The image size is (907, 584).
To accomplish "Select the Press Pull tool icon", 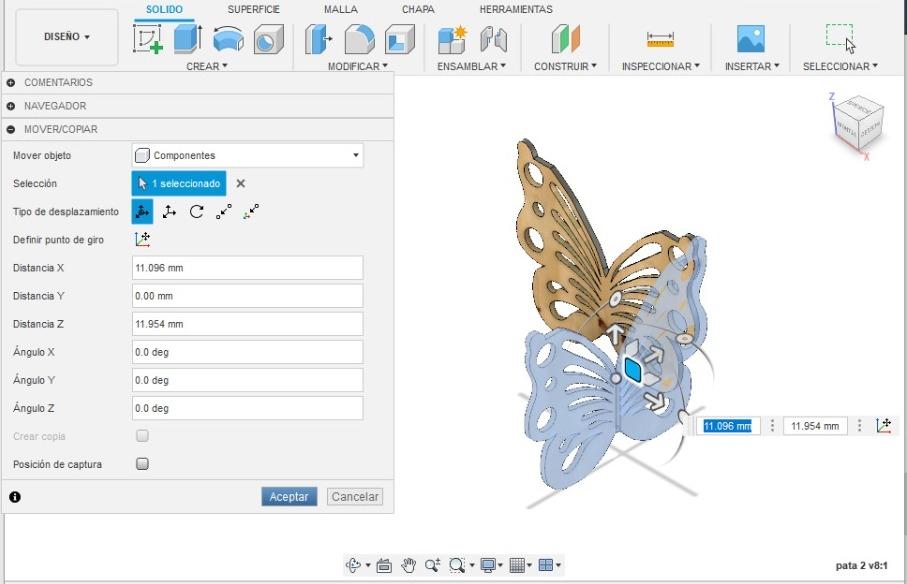I will [319, 39].
